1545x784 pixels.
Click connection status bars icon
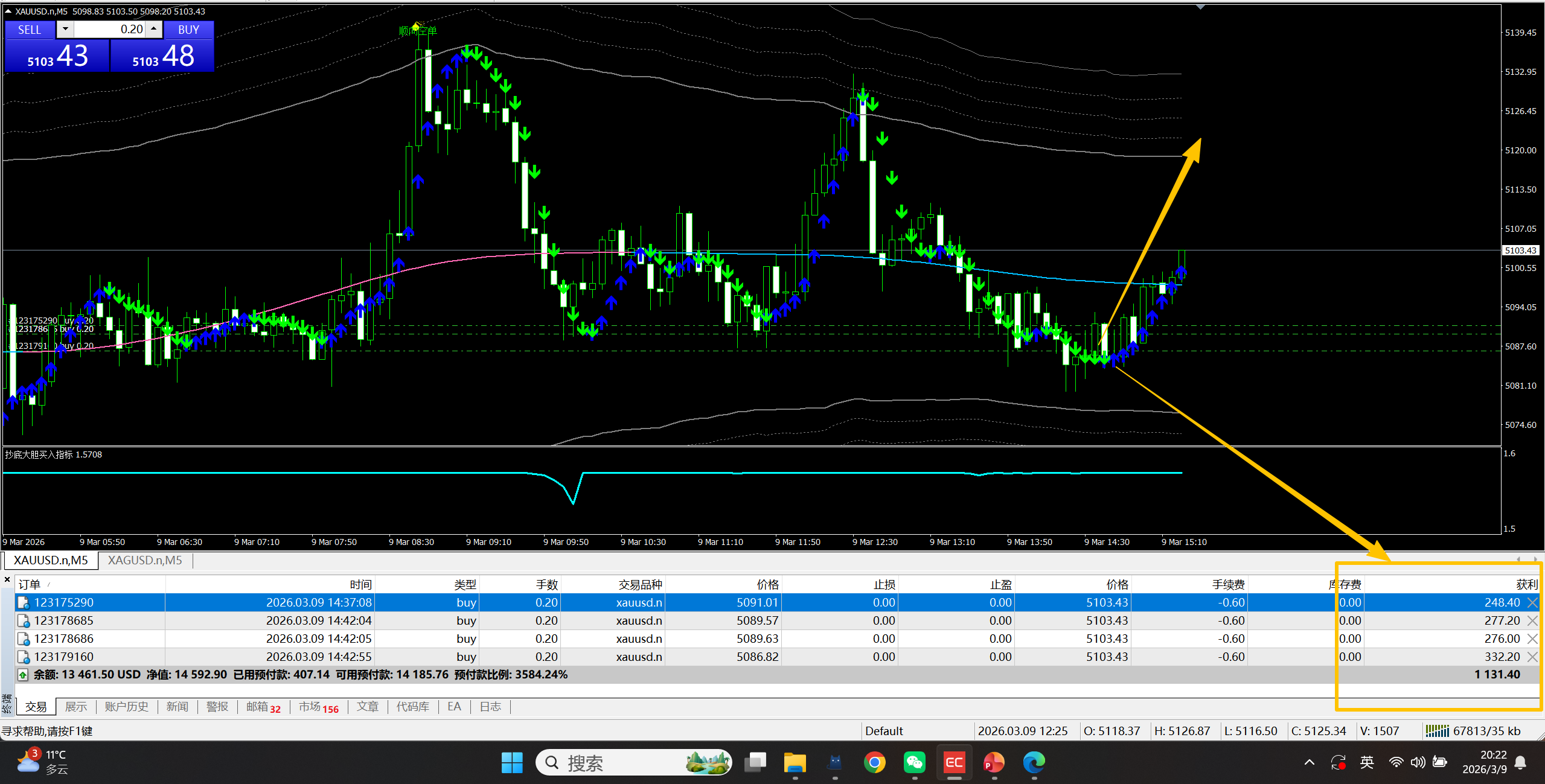point(1437,731)
